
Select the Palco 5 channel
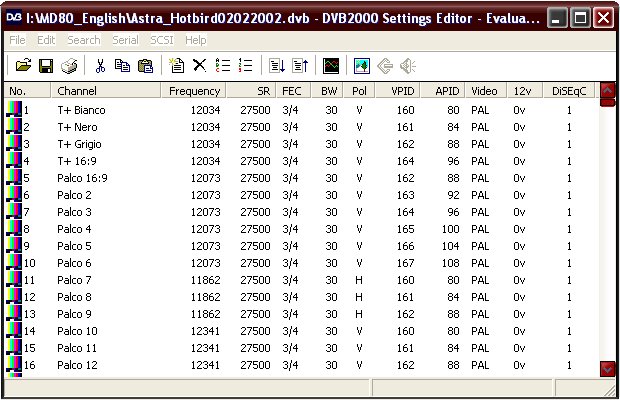point(74,246)
